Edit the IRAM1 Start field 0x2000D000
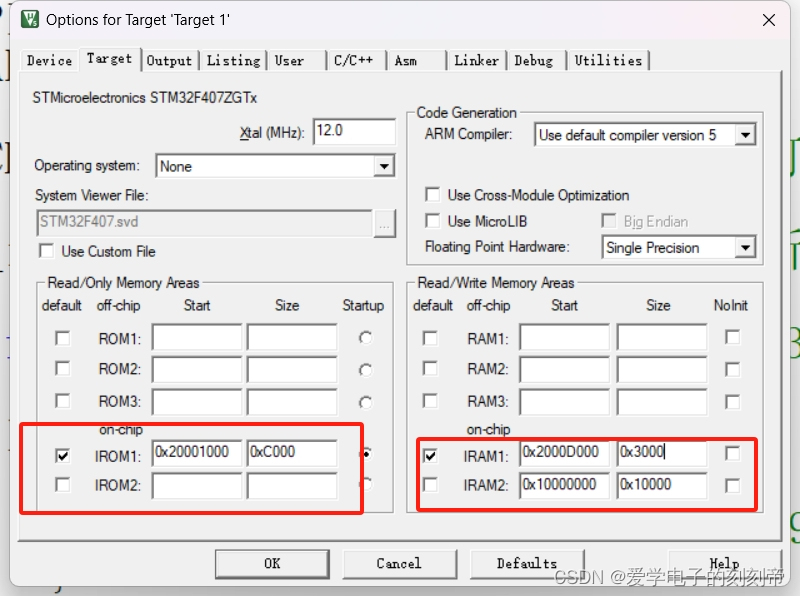800x596 pixels. coord(565,453)
